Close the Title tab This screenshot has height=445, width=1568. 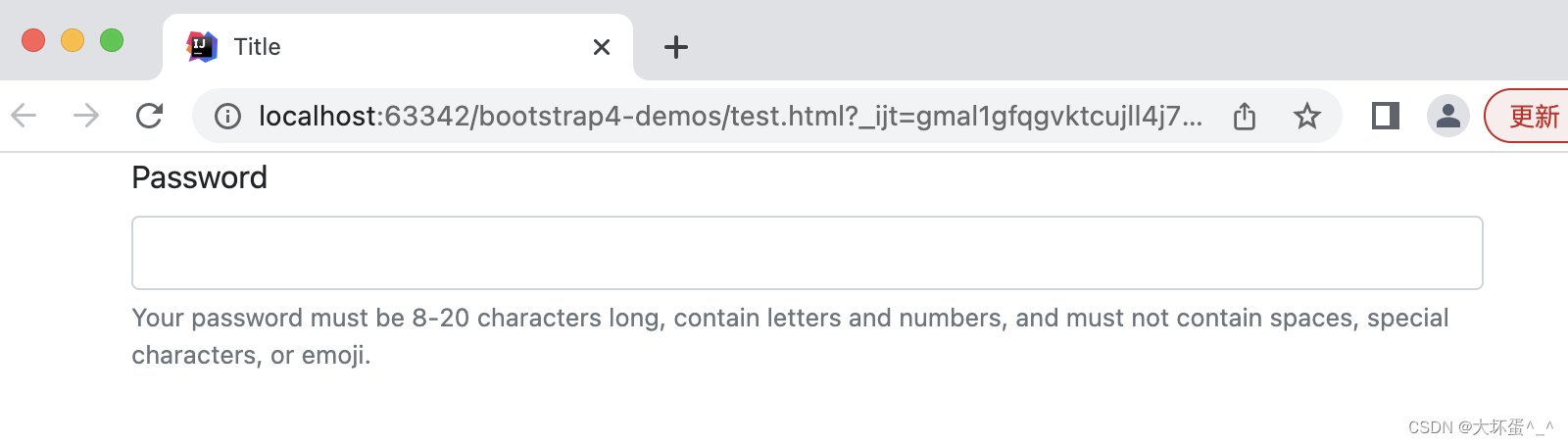[x=602, y=47]
